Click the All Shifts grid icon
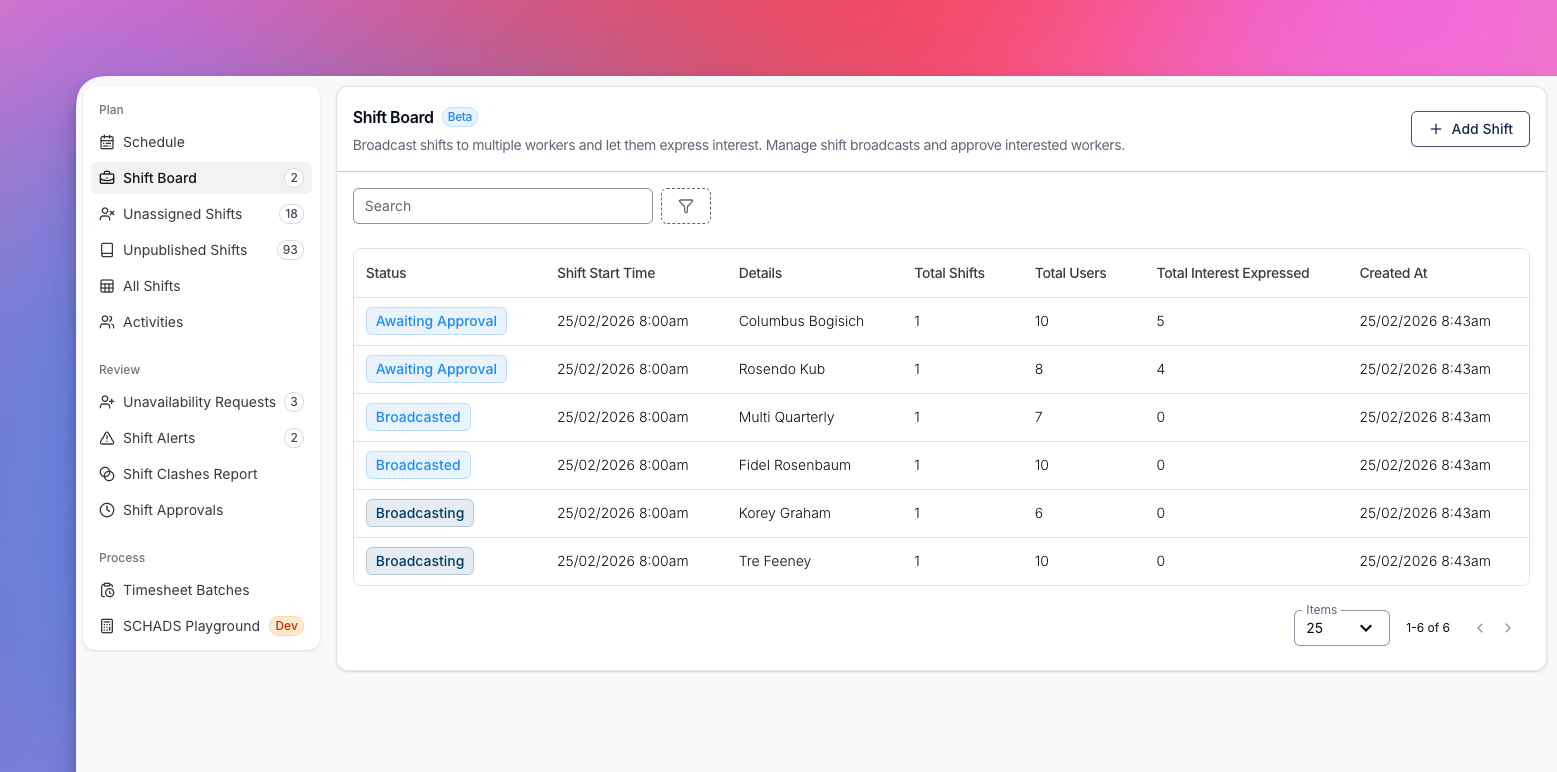This screenshot has width=1557, height=772. [107, 286]
